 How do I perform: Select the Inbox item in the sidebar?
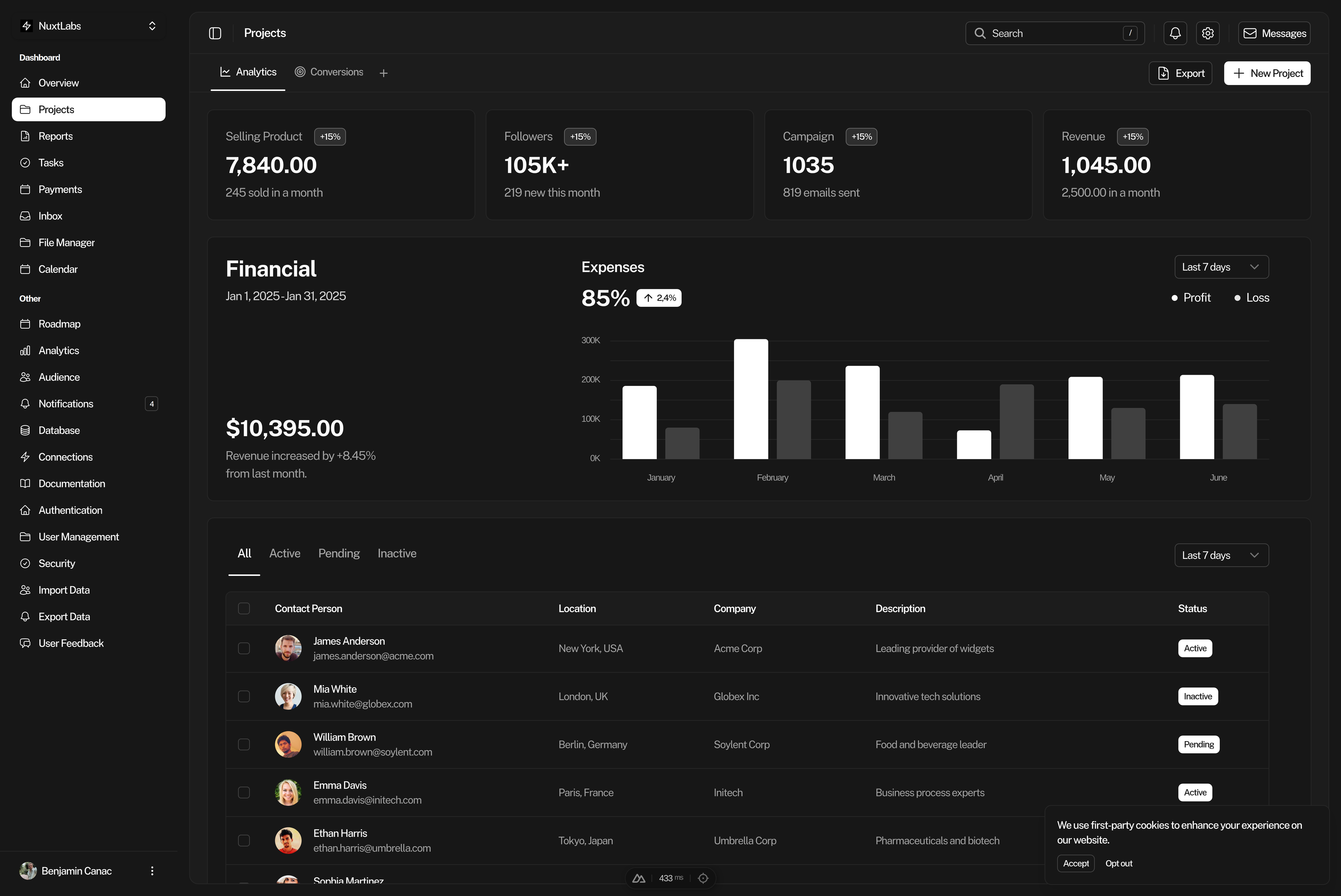50,215
